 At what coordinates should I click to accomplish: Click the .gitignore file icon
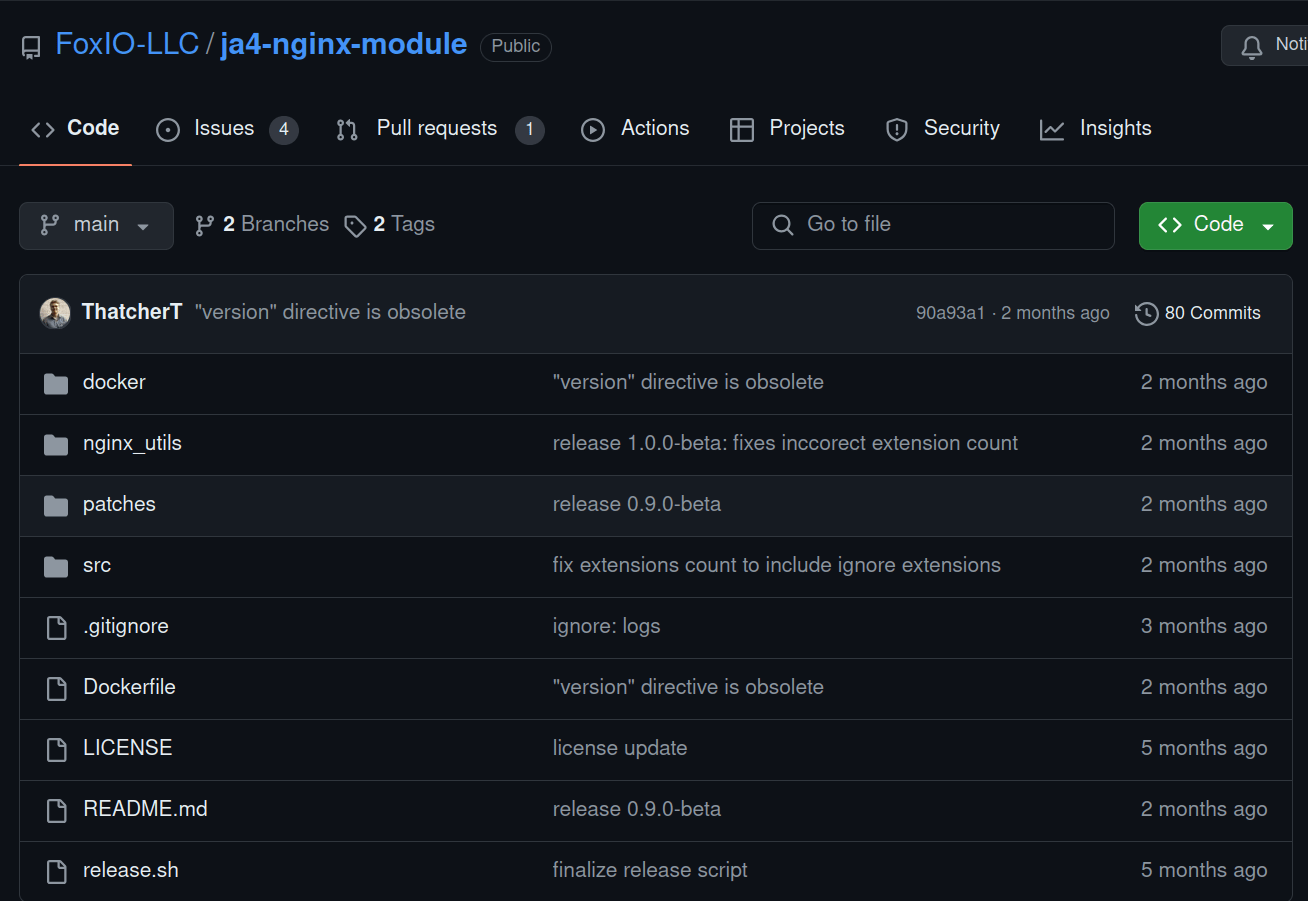[x=56, y=627]
